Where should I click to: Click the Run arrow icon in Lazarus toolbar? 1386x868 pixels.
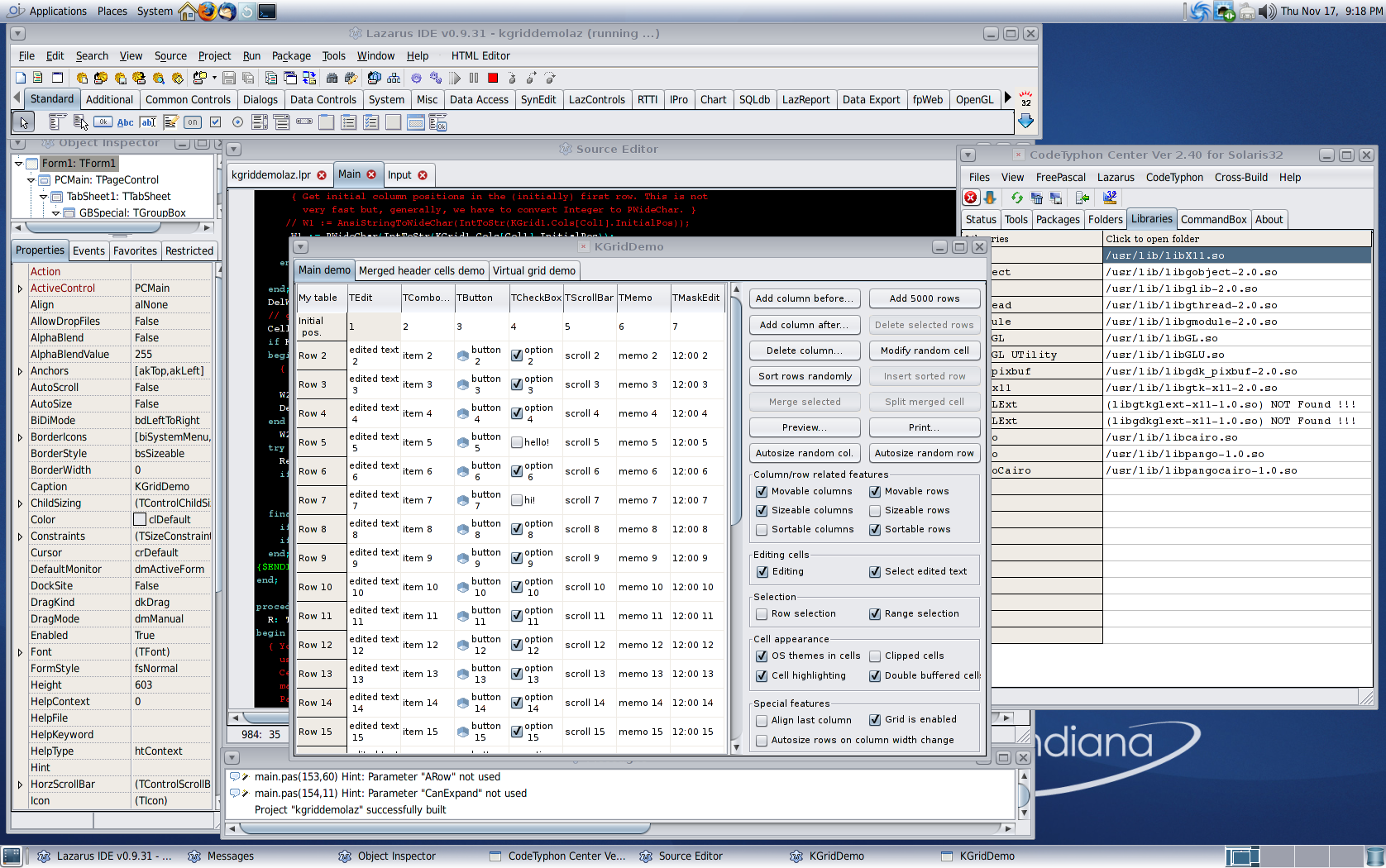pyautogui.click(x=455, y=78)
